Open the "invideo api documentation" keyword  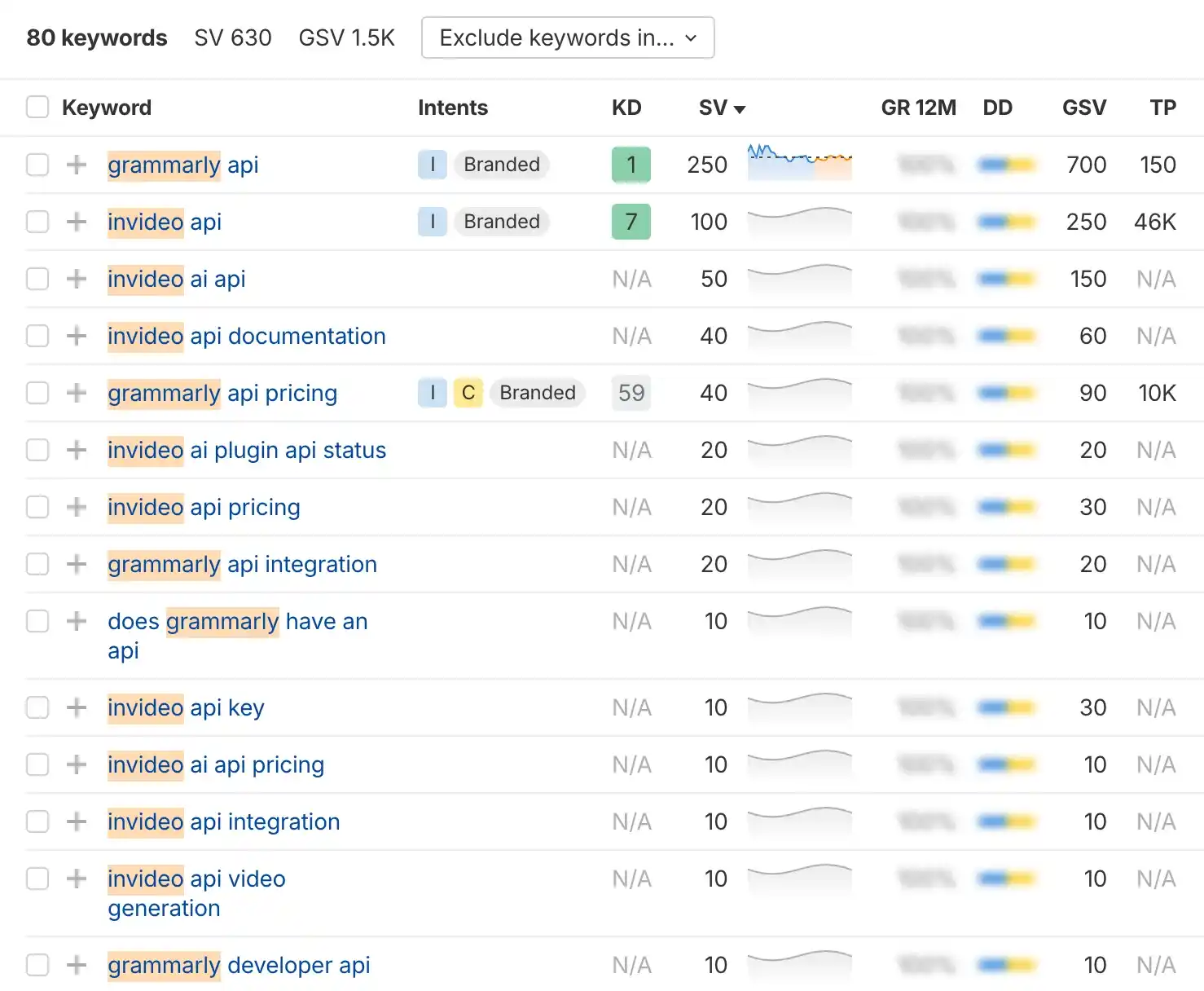coord(246,336)
